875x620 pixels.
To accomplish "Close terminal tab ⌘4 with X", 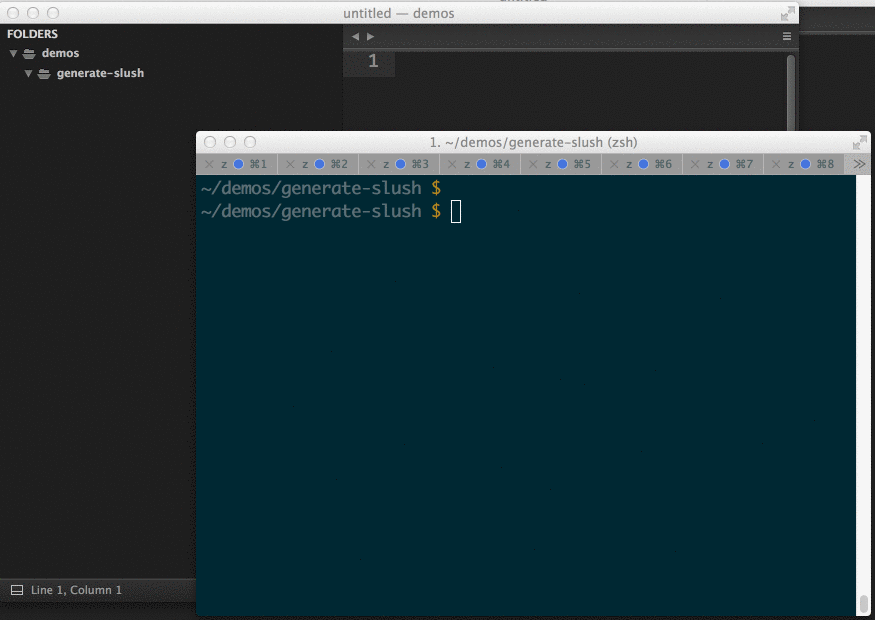I will coord(452,164).
